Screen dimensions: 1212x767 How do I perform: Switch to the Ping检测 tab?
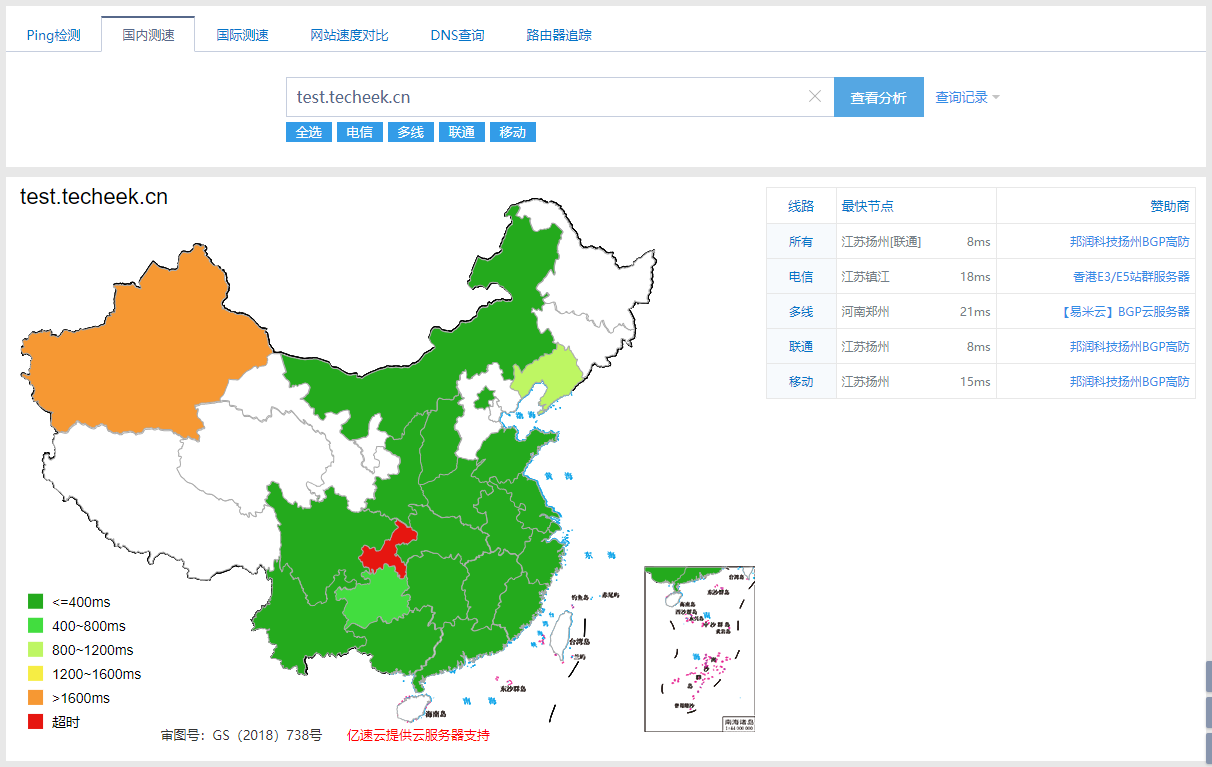pos(54,35)
